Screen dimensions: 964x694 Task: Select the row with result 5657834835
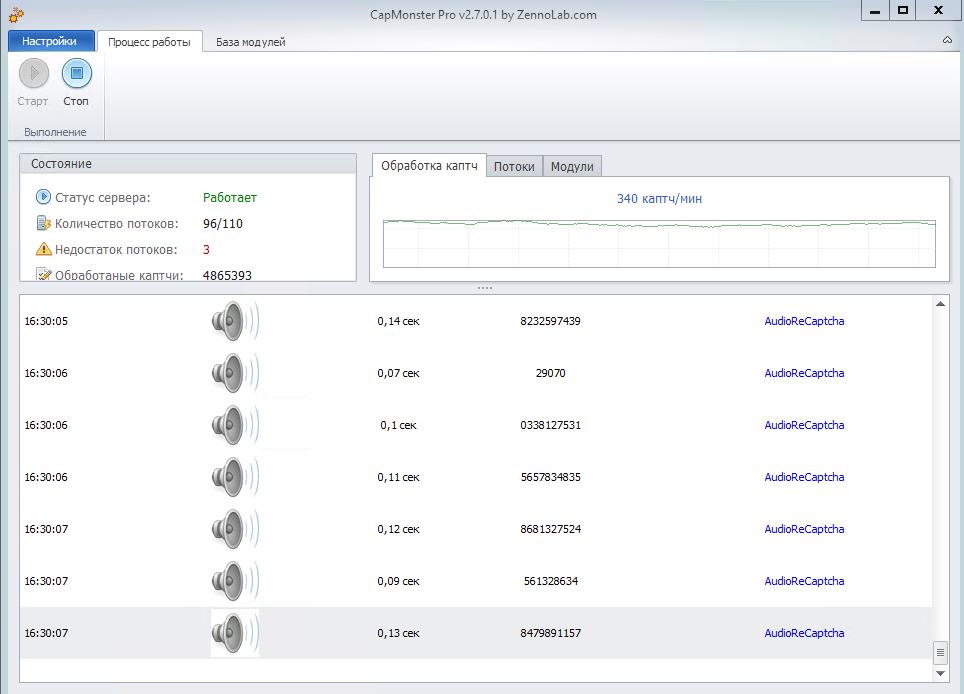[x=550, y=477]
